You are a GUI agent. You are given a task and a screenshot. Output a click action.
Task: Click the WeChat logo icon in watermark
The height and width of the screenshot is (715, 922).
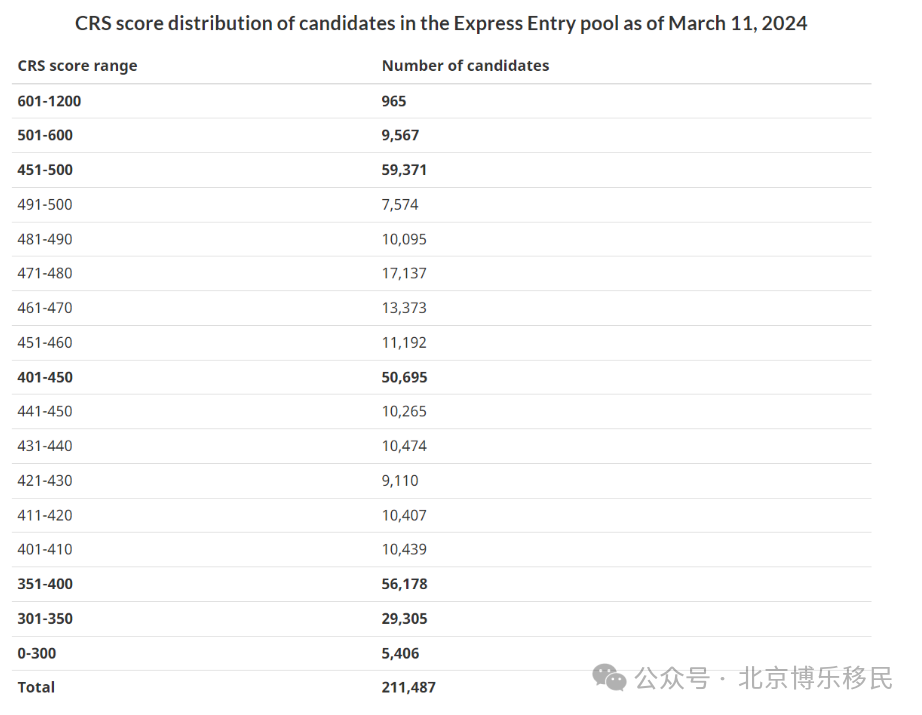609,677
